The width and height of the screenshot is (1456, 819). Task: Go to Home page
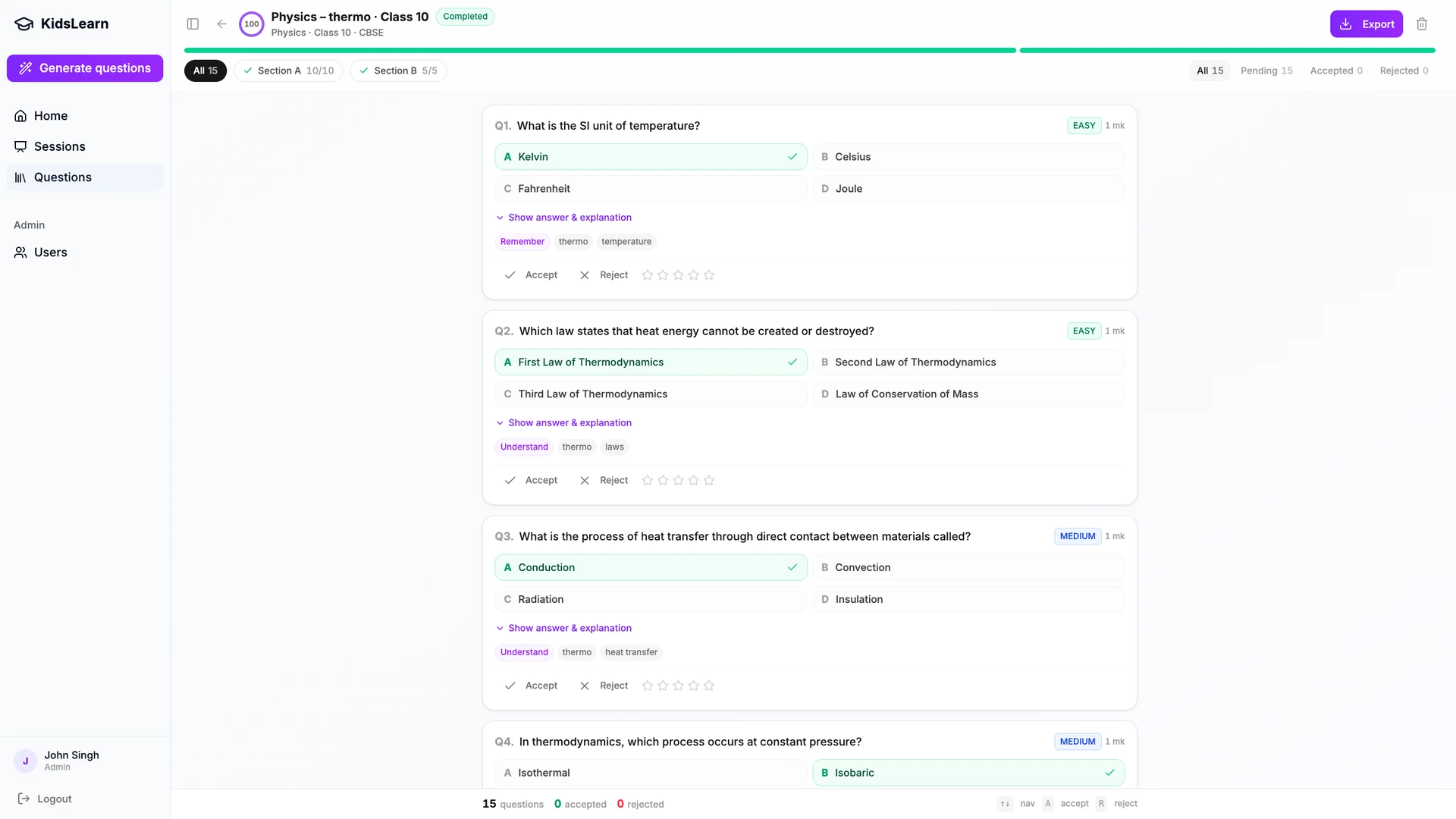click(85, 116)
